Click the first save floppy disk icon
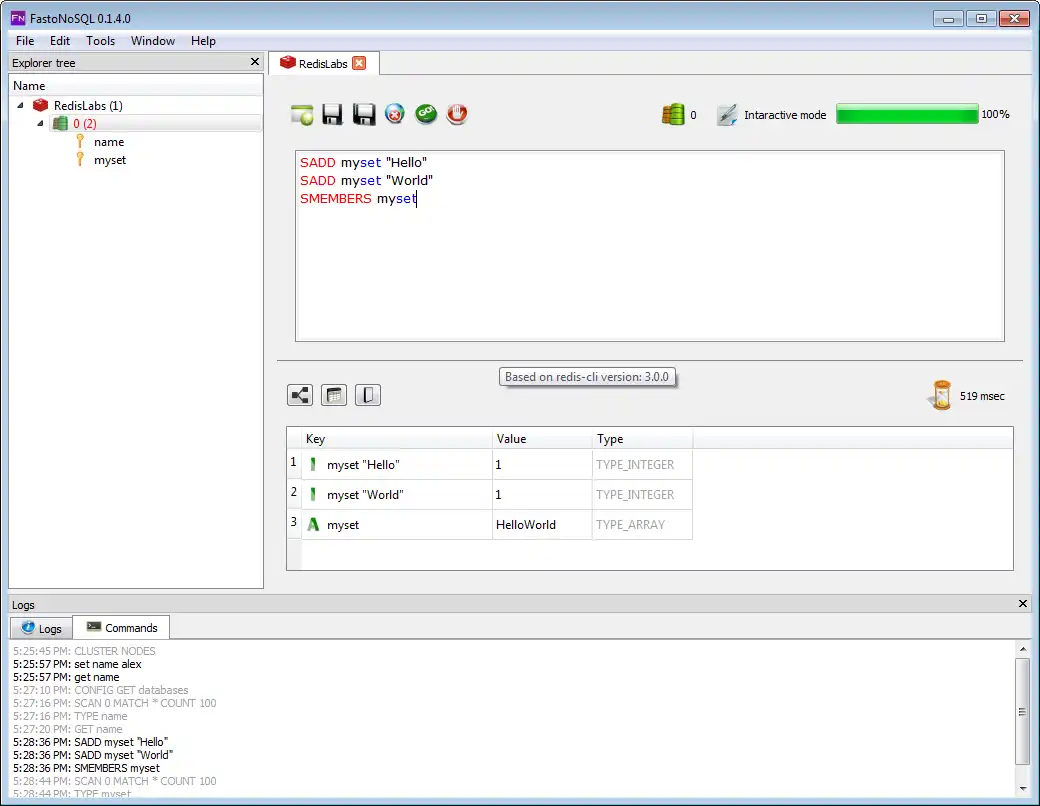This screenshot has height=806, width=1040. click(x=332, y=114)
